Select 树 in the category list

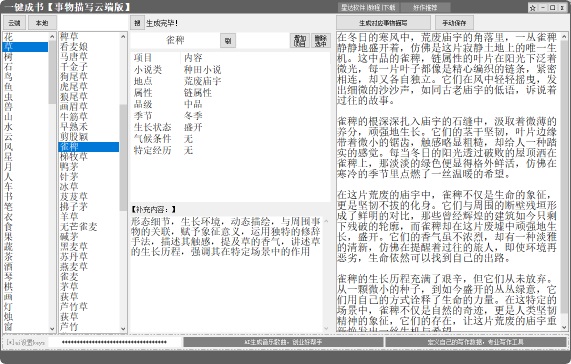point(8,56)
